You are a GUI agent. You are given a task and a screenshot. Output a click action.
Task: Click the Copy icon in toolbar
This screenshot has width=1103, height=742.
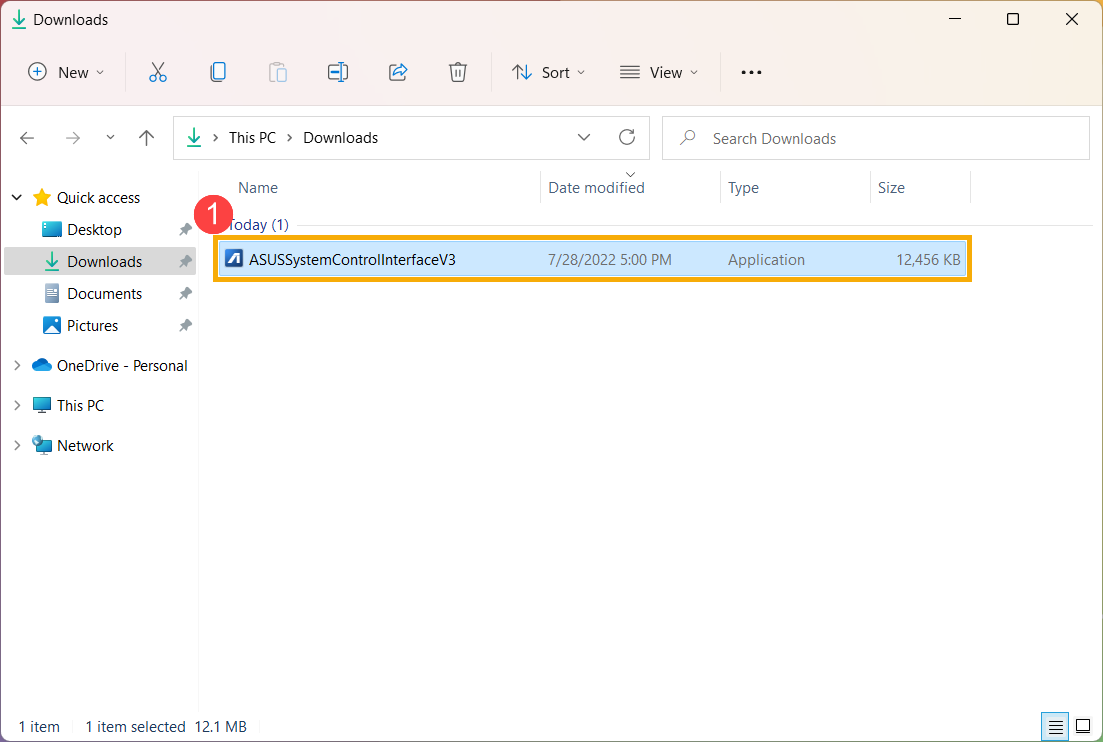(218, 72)
